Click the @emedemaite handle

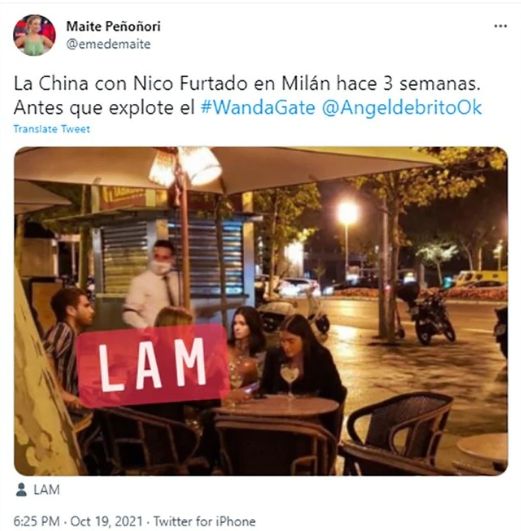click(108, 44)
